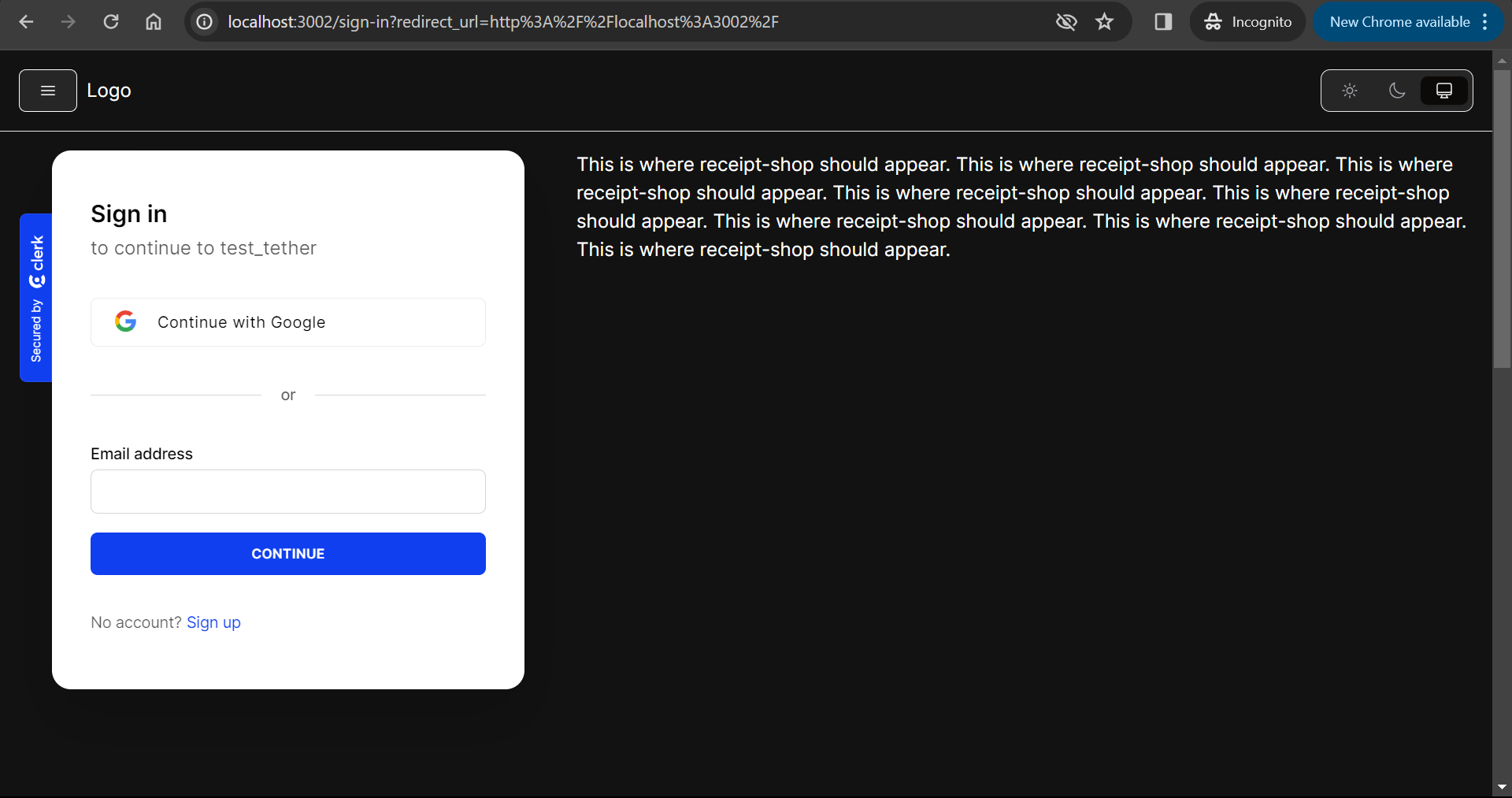Click the receipt-shop placeholder paragraph
The width and height of the screenshot is (1512, 798).
(1022, 207)
